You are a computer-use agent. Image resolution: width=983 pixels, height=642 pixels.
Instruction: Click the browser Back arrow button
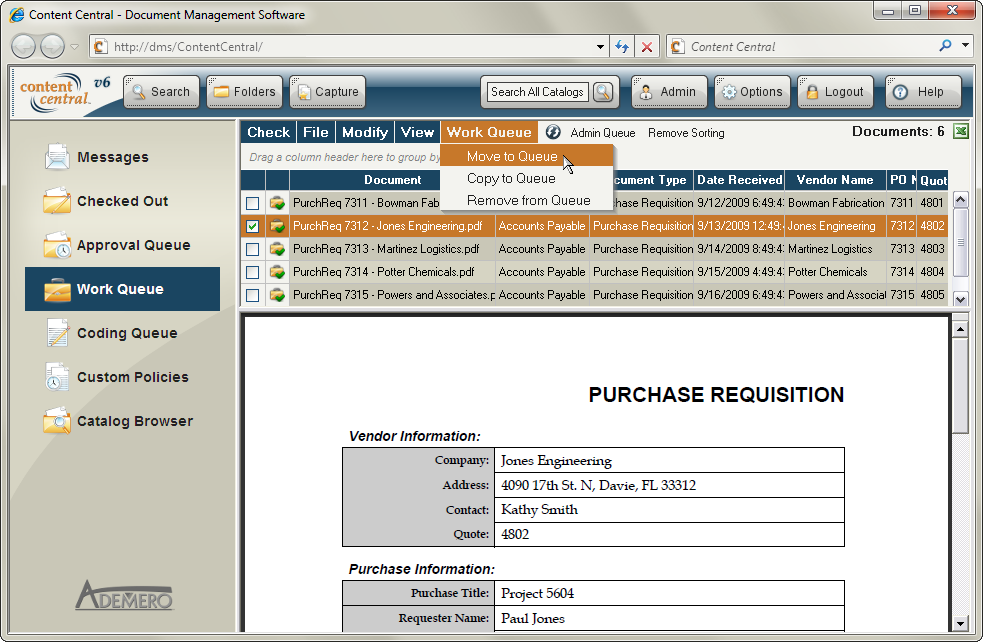pyautogui.click(x=24, y=46)
